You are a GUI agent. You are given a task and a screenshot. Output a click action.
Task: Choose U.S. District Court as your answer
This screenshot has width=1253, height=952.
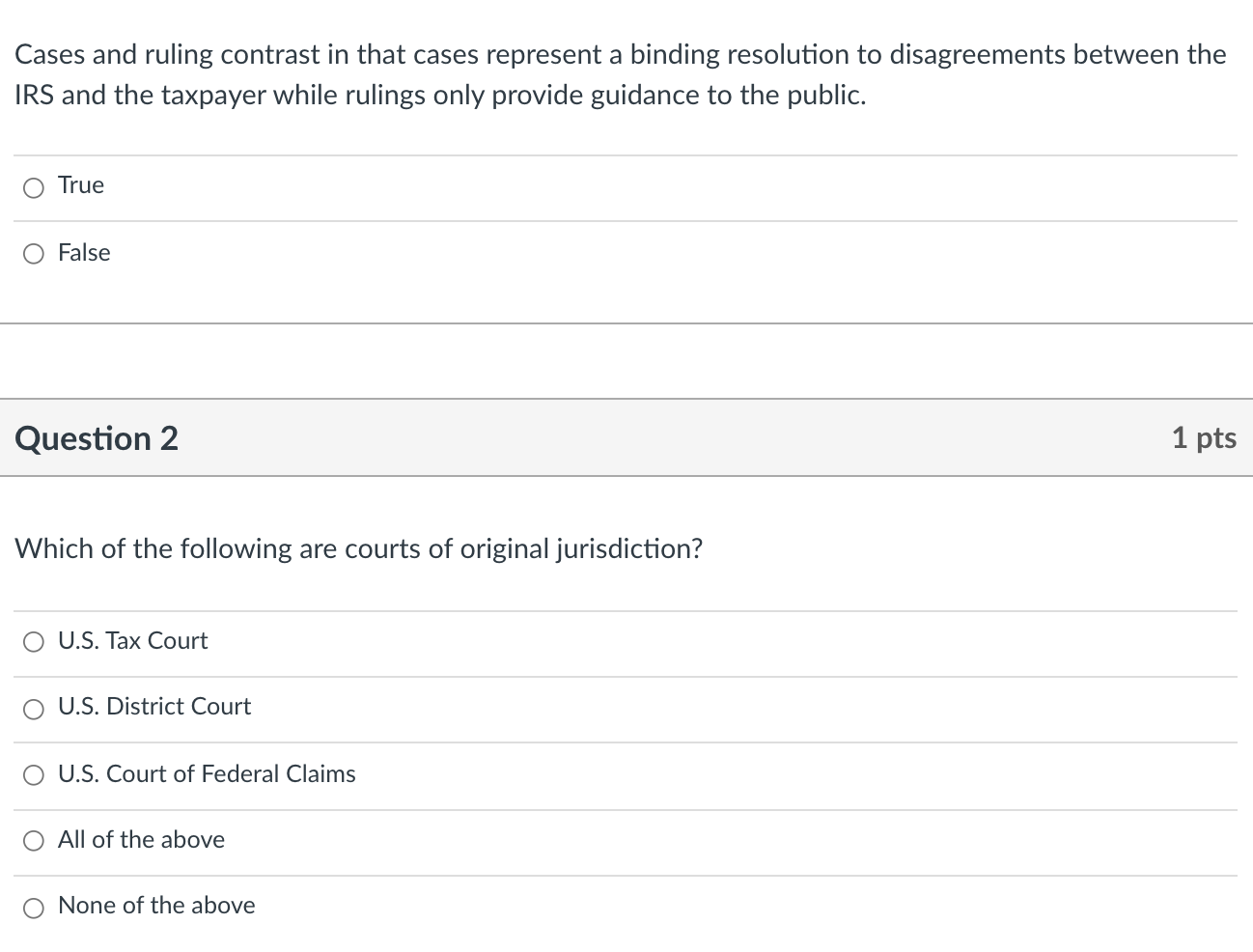(x=34, y=708)
